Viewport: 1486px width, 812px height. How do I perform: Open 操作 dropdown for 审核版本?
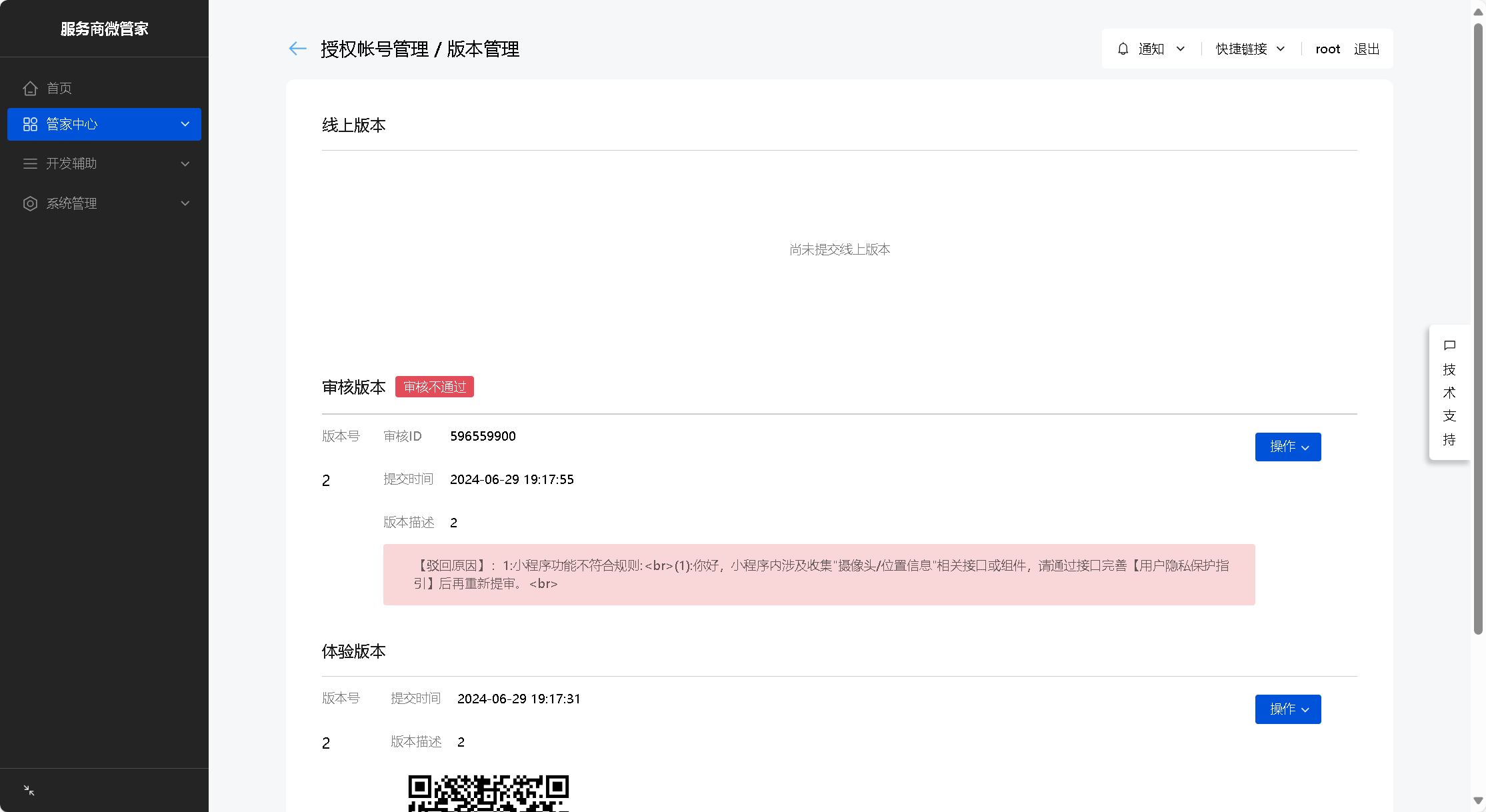point(1287,447)
